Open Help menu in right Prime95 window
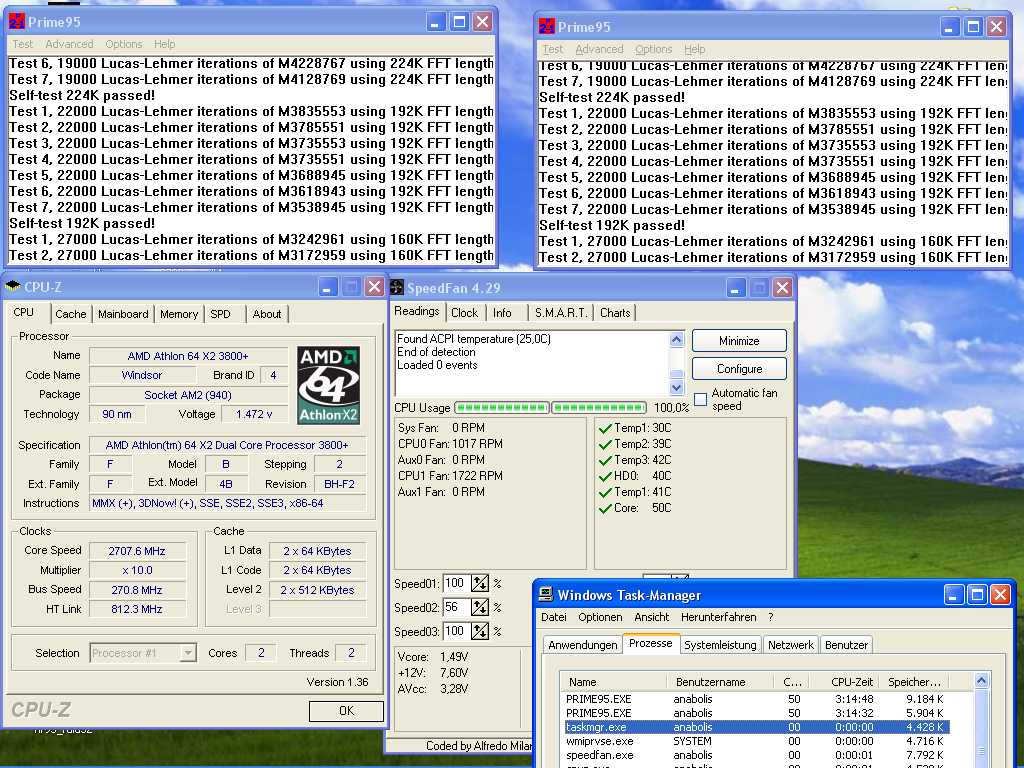The image size is (1024, 768). tap(694, 49)
